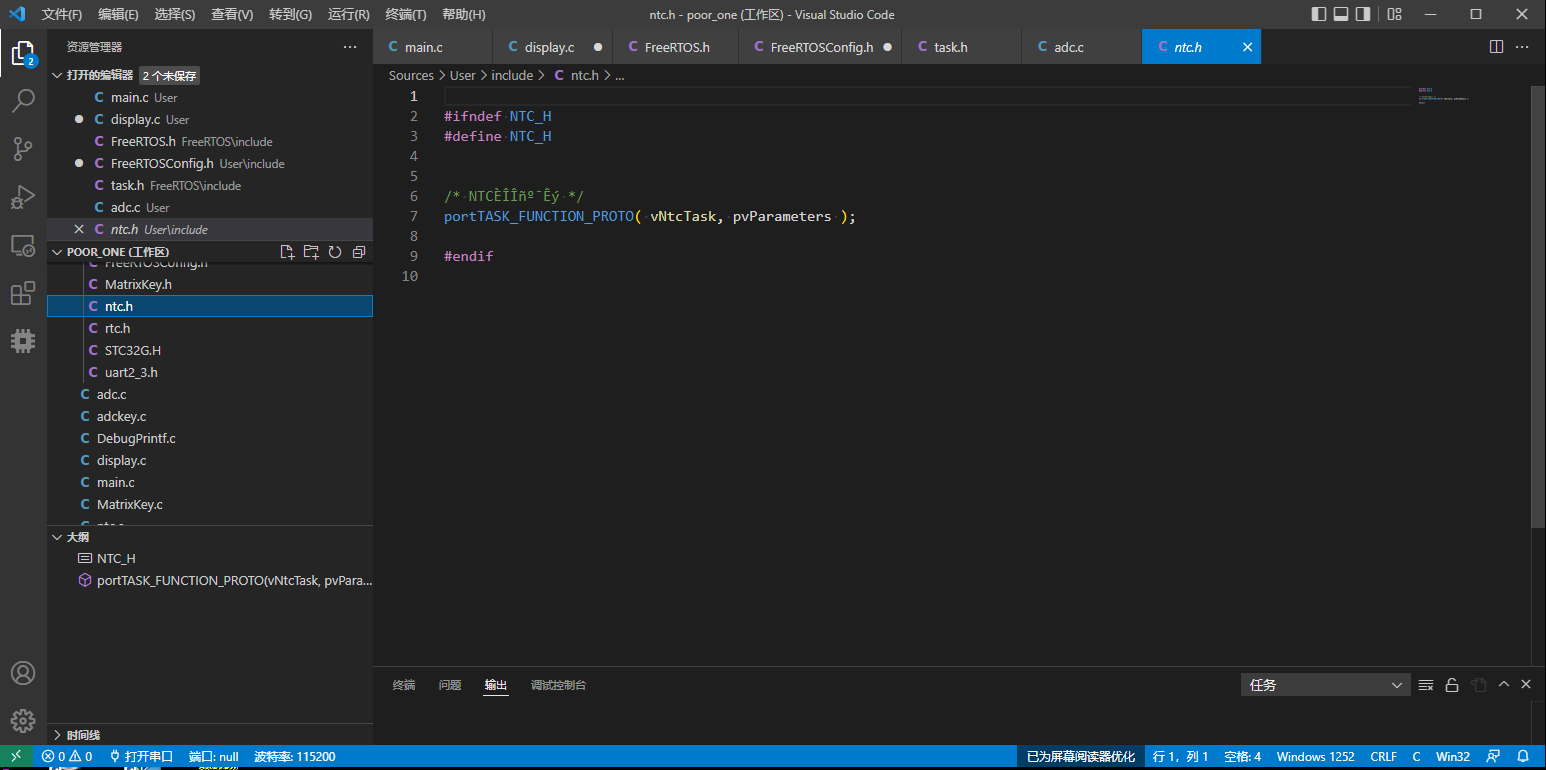The height and width of the screenshot is (770, 1546).
Task: Open the remote window indicator
Action: [x=16, y=757]
